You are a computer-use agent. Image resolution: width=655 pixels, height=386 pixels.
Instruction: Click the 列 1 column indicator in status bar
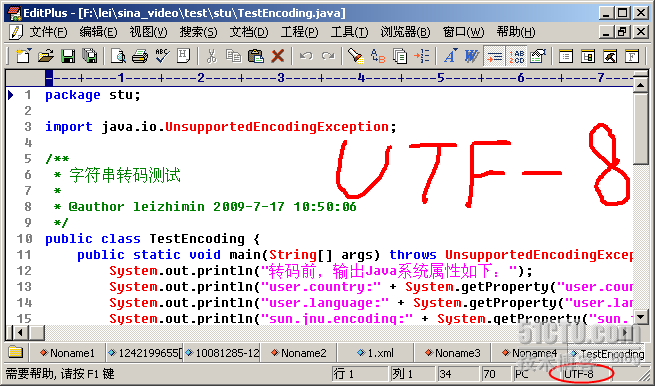[x=412, y=374]
